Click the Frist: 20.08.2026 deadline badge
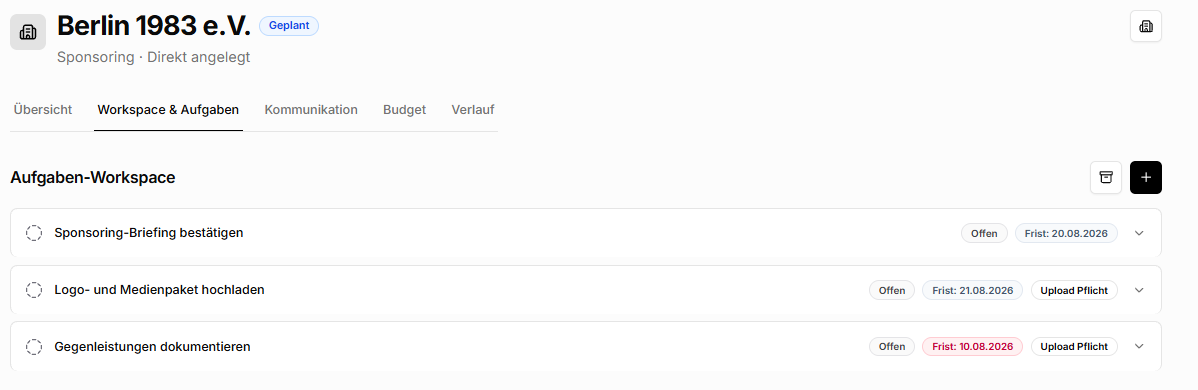Viewport: 1198px width, 390px height. [1066, 232]
